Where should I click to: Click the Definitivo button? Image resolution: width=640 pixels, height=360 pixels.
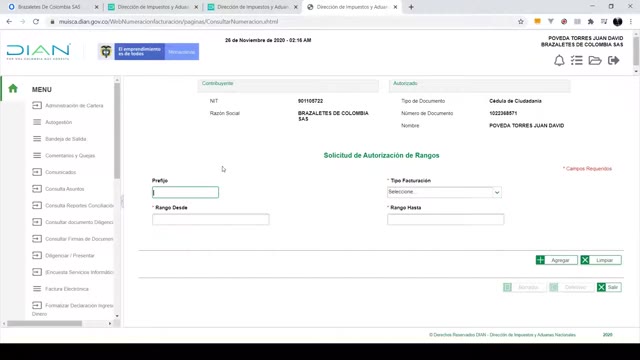571,287
